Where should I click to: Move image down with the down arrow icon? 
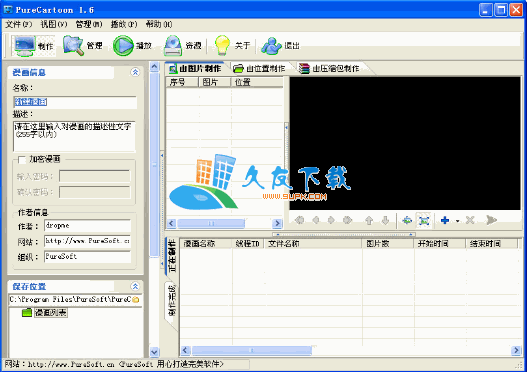(x=385, y=220)
